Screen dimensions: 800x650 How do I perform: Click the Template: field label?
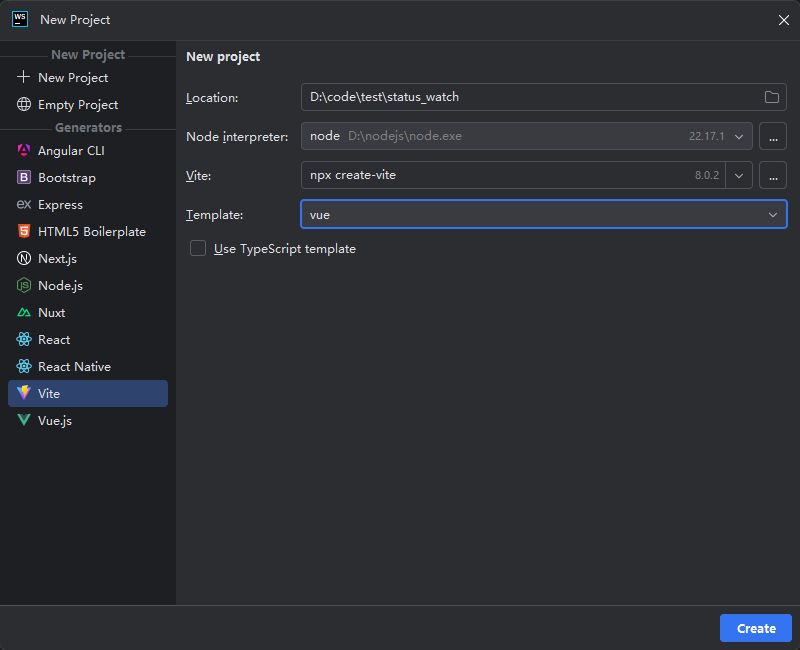[214, 215]
